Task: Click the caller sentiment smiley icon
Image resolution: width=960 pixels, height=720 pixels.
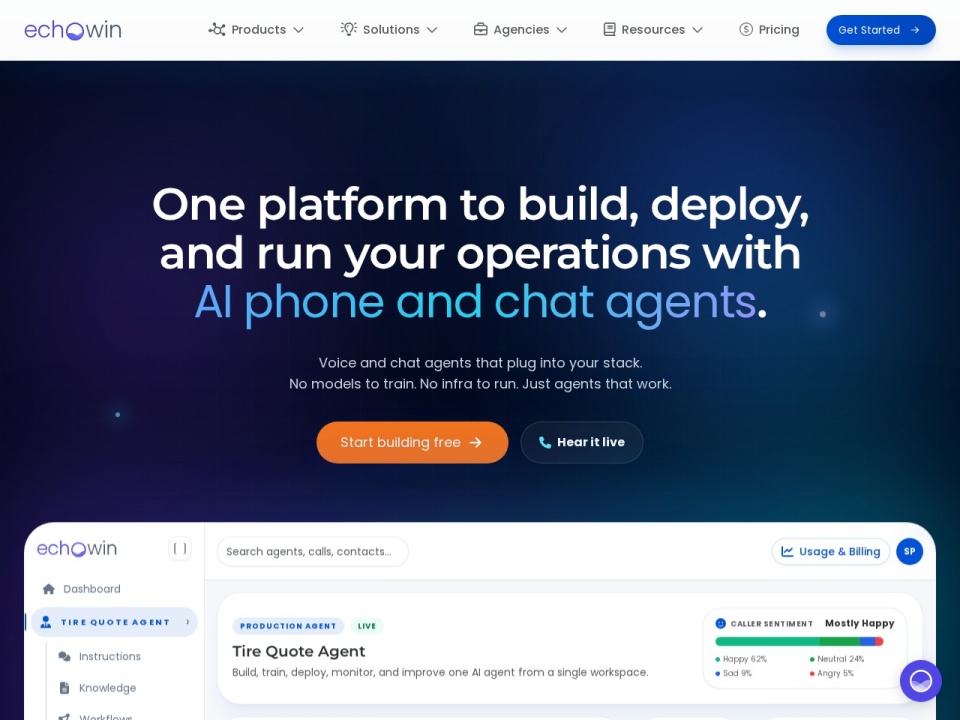Action: pos(721,623)
